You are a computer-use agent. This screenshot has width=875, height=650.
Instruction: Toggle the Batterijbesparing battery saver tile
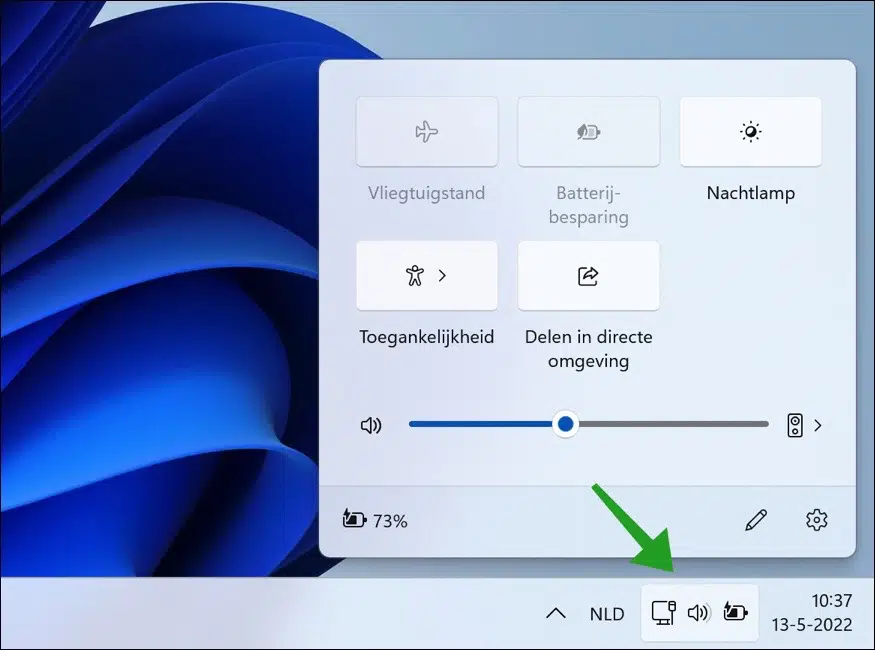589,132
